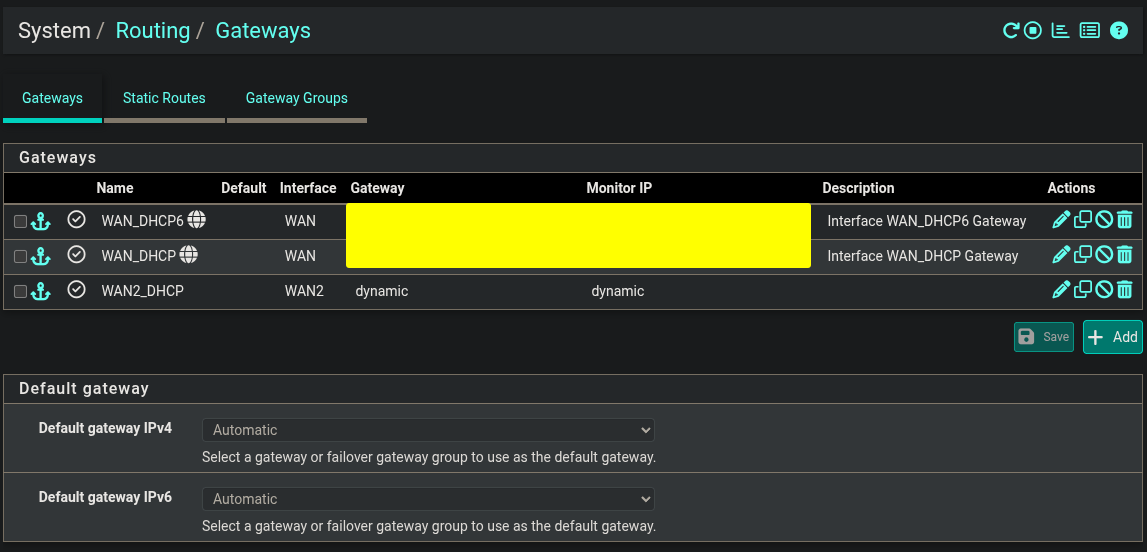
Task: Delete the WAN_DHCP6 gateway with trash icon
Action: pyautogui.click(x=1125, y=220)
